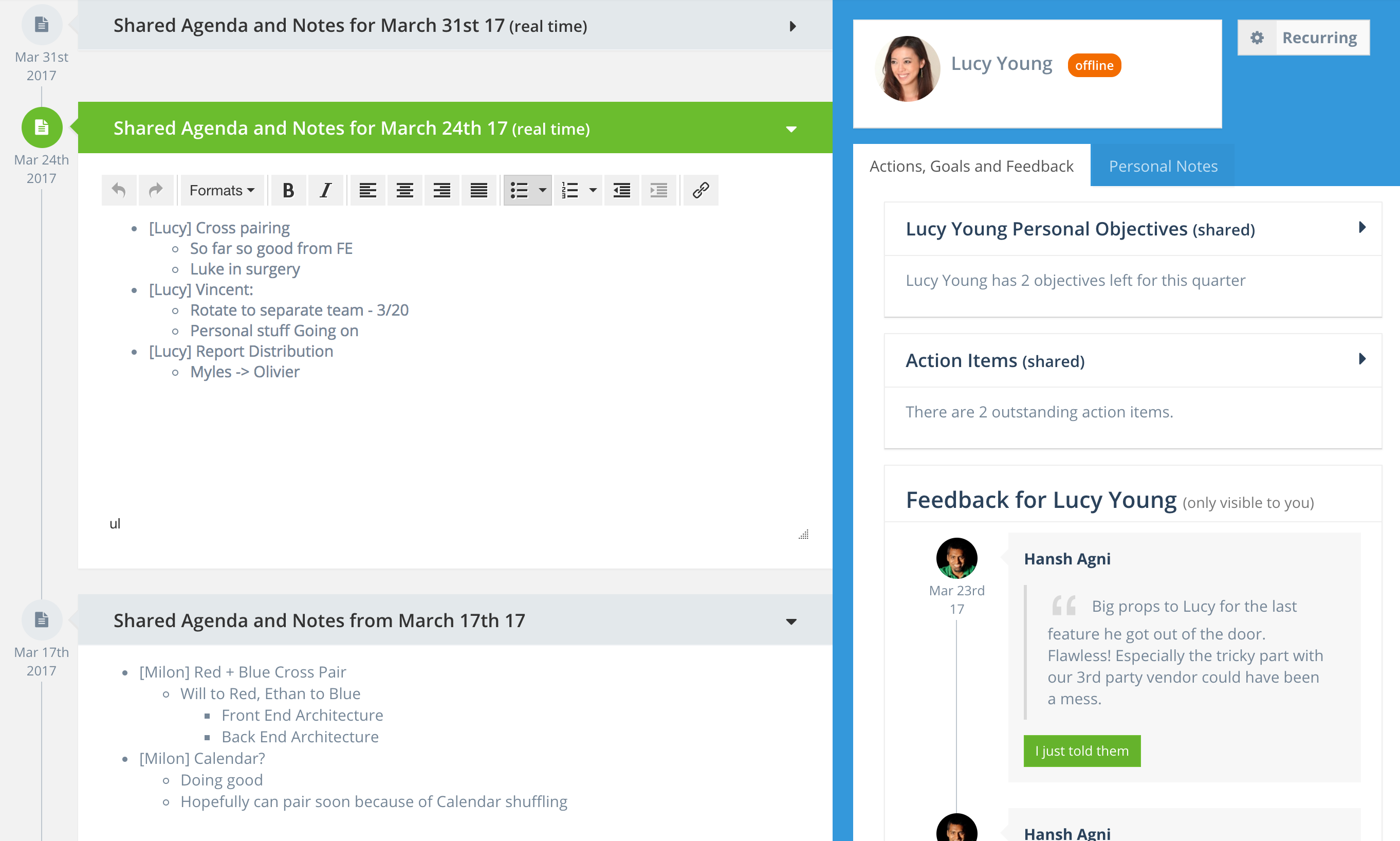Click 'There are 2 outstanding action items' text
Image resolution: width=1400 pixels, height=841 pixels.
1039,412
